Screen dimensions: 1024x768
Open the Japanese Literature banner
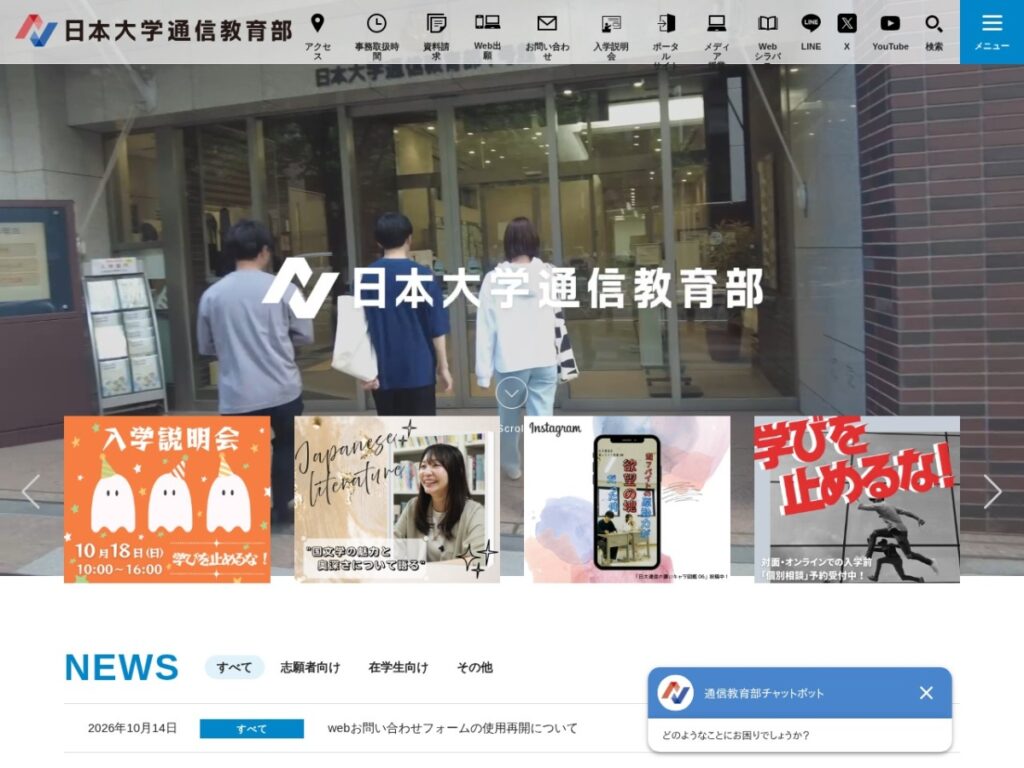tap(397, 499)
